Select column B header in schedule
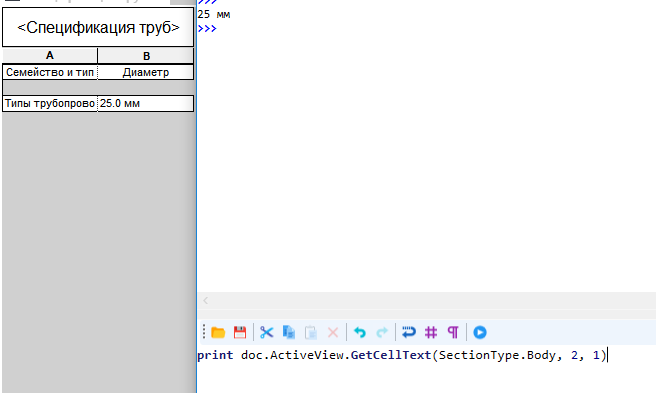This screenshot has width=656, height=393. click(x=146, y=55)
